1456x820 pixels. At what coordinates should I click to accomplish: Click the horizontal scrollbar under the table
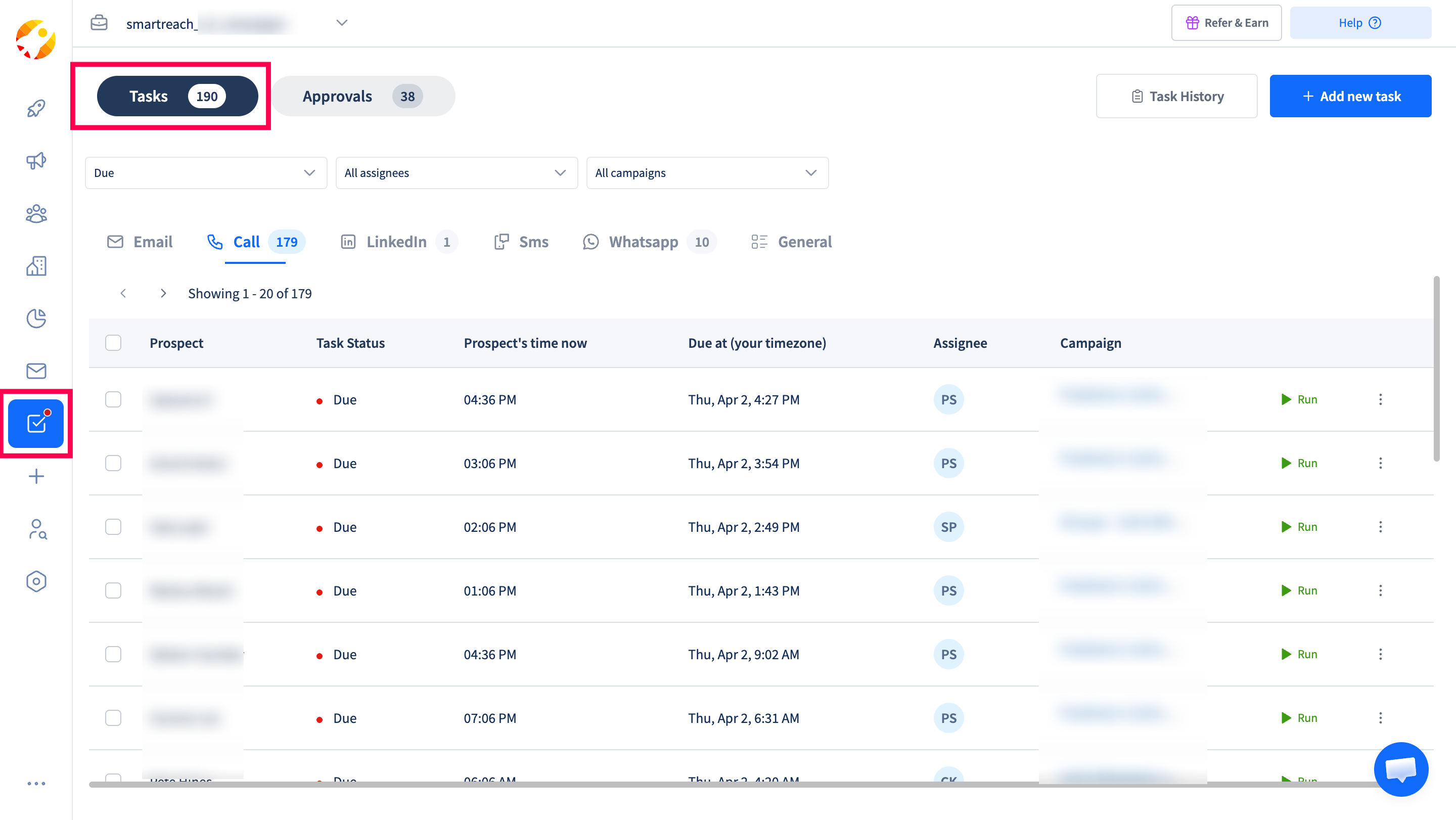(678, 785)
